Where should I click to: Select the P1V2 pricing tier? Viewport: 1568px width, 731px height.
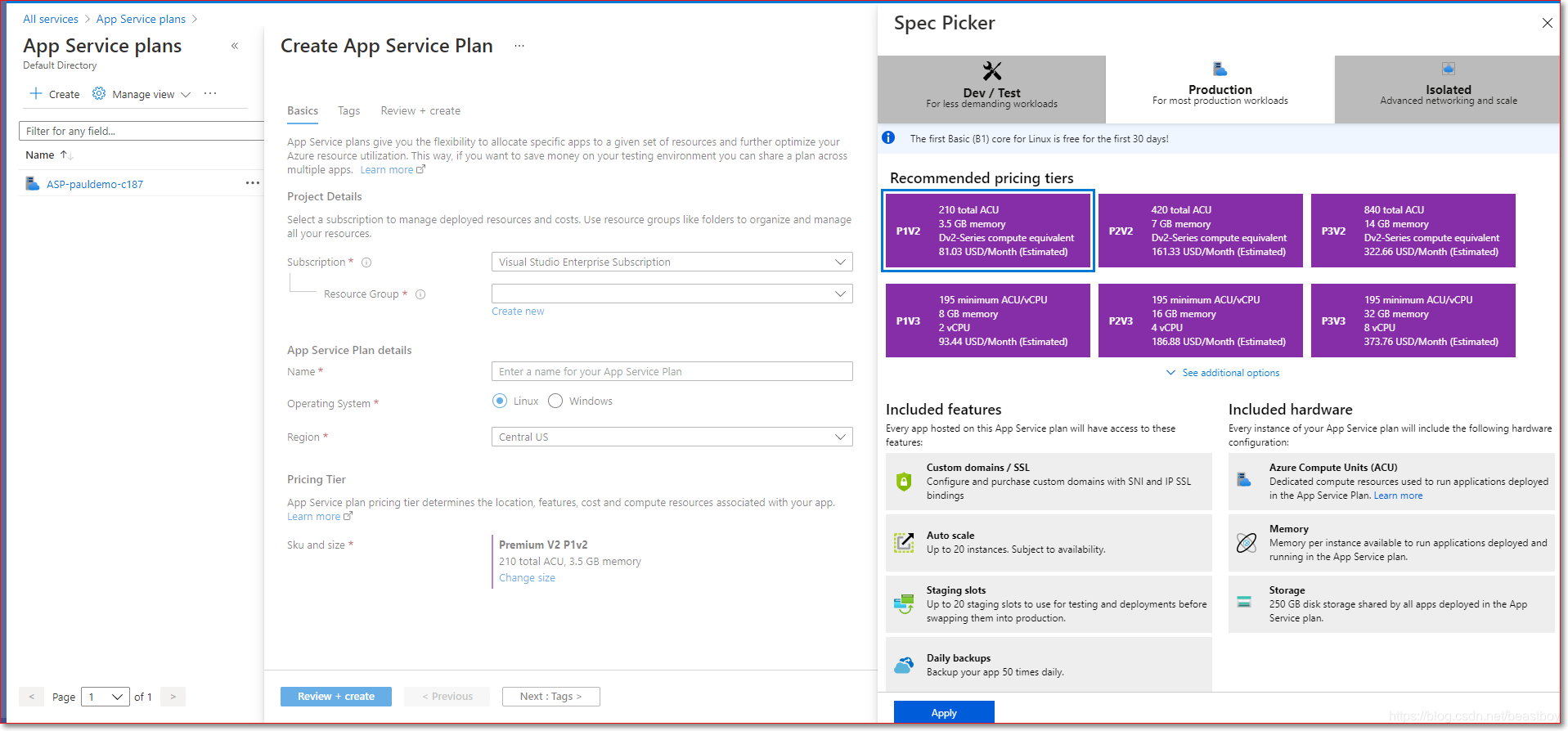pyautogui.click(x=988, y=231)
